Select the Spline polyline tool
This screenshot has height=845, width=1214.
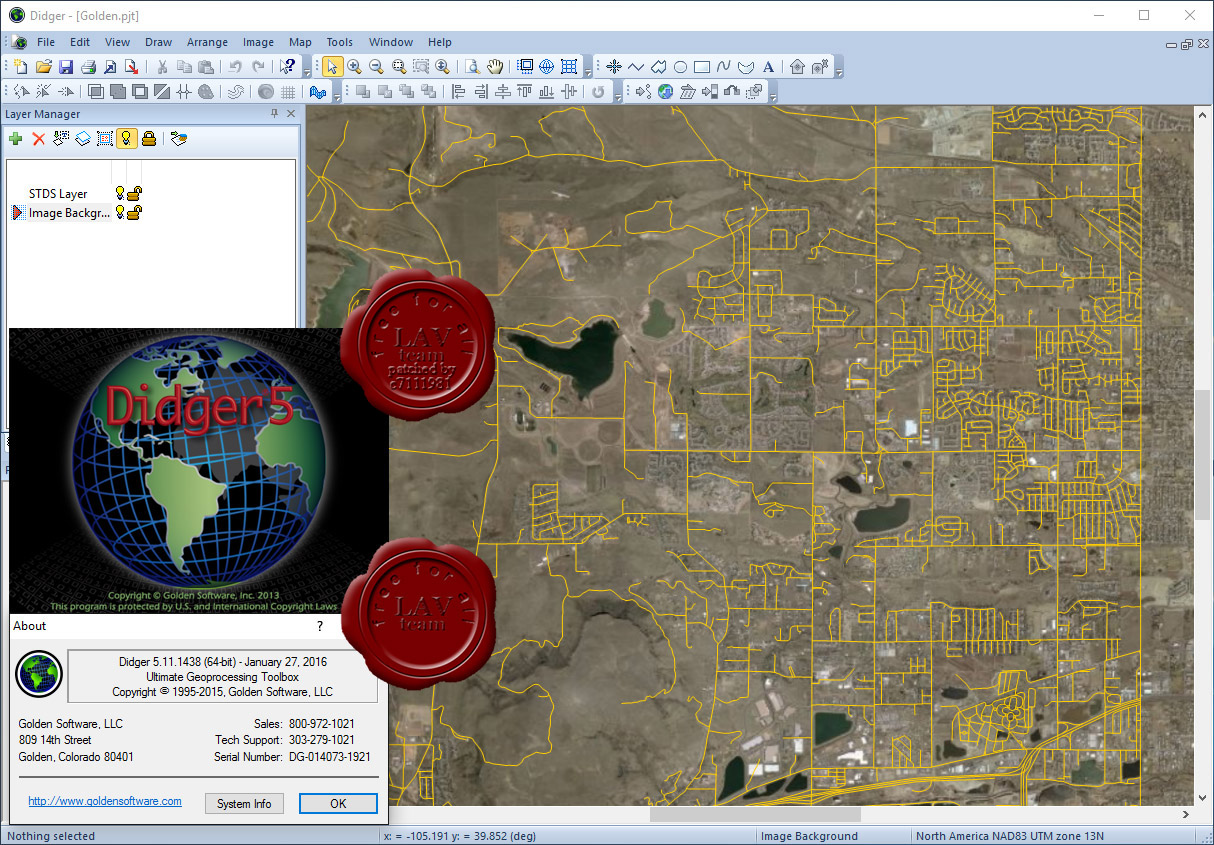tap(724, 67)
